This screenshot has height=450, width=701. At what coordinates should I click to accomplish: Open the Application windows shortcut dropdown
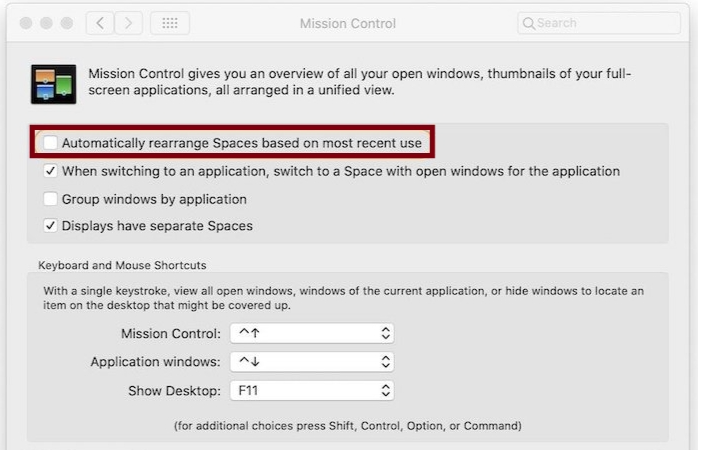(312, 362)
